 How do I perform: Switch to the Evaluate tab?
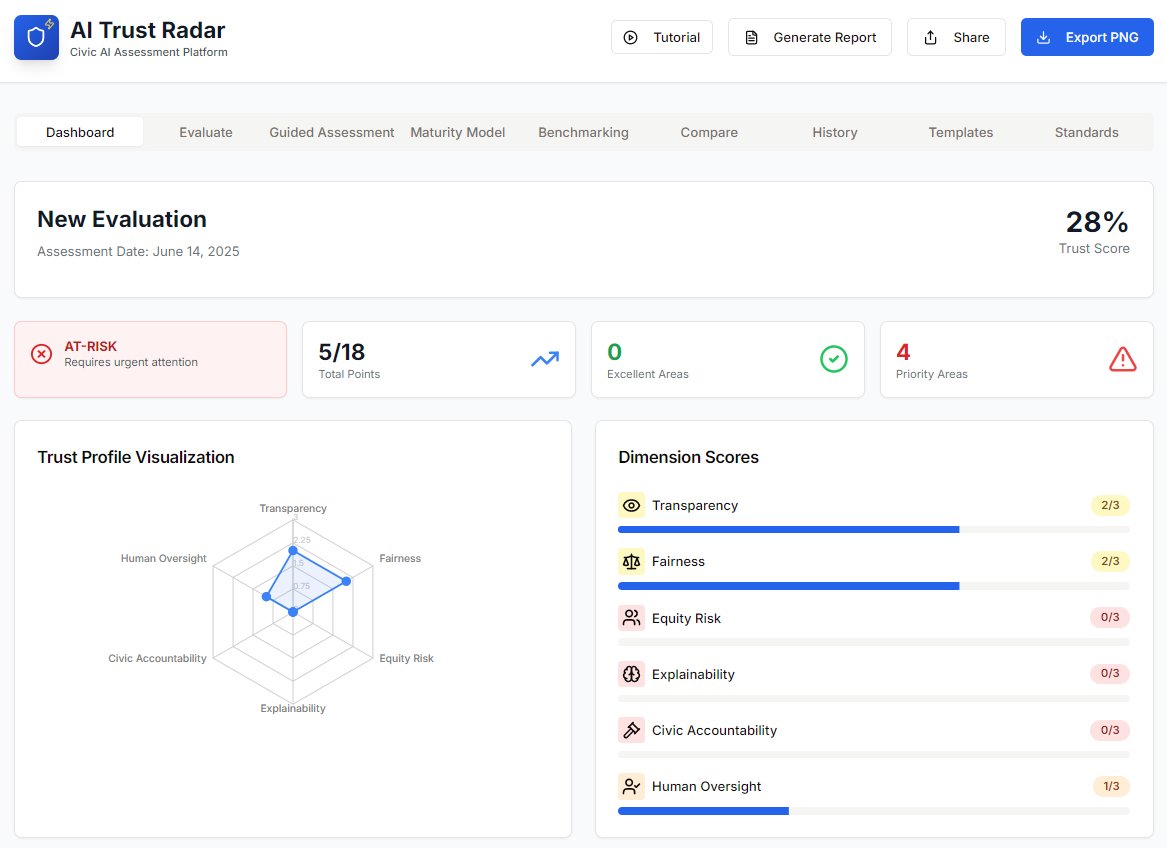(x=205, y=132)
